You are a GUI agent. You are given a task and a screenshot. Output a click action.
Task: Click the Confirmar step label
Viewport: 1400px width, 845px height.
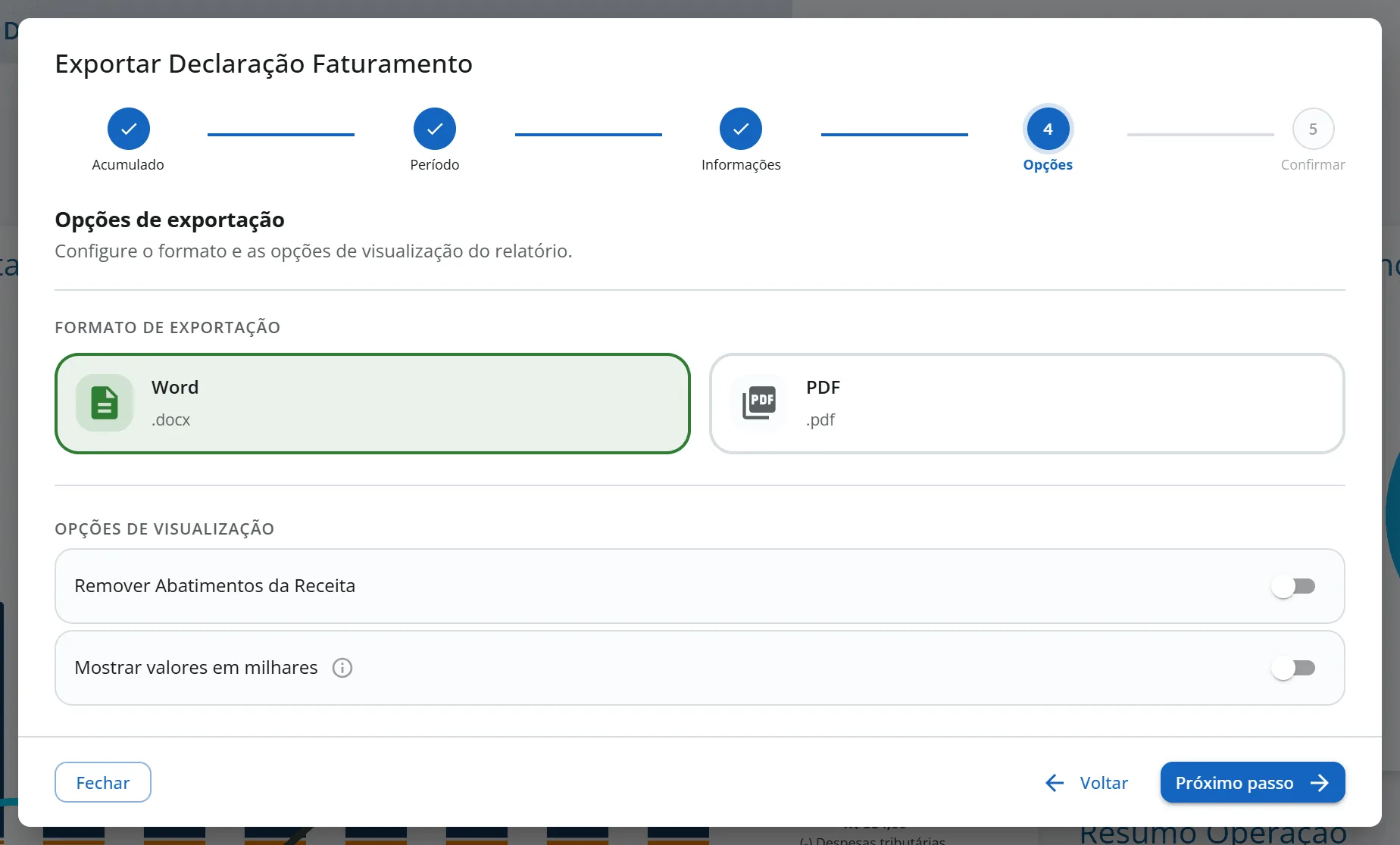(x=1313, y=164)
